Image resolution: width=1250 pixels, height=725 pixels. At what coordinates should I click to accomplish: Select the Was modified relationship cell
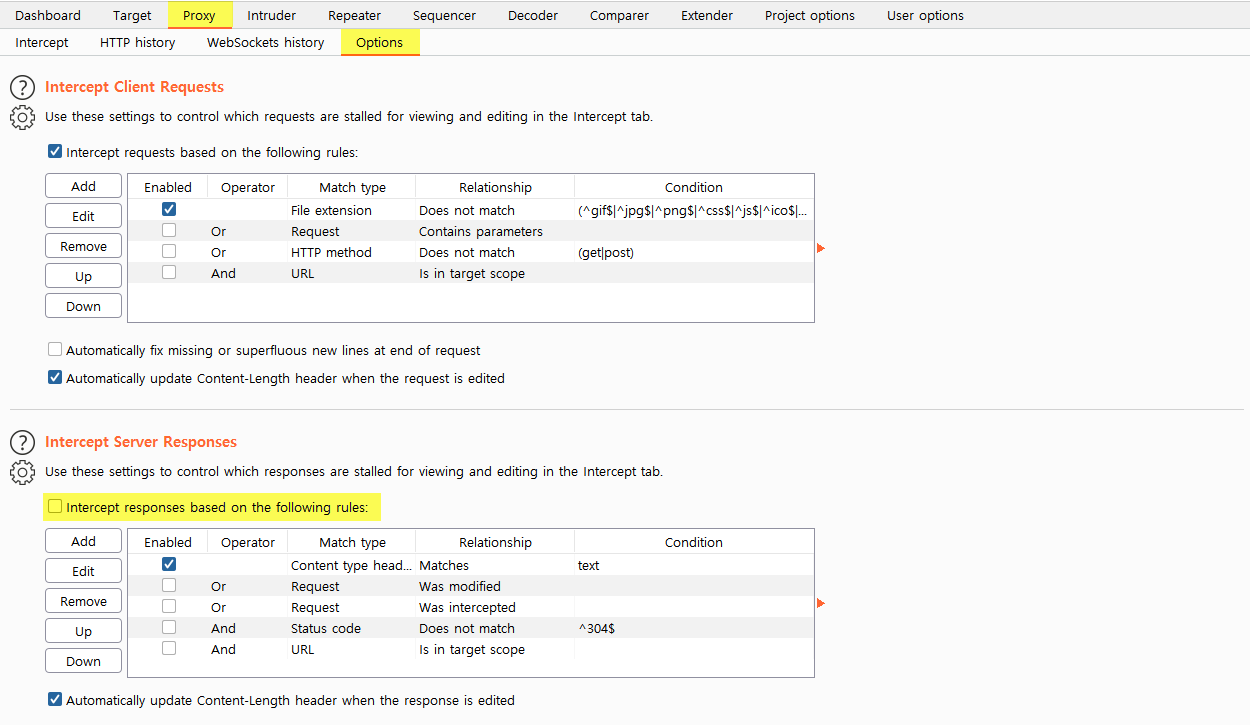coord(495,586)
